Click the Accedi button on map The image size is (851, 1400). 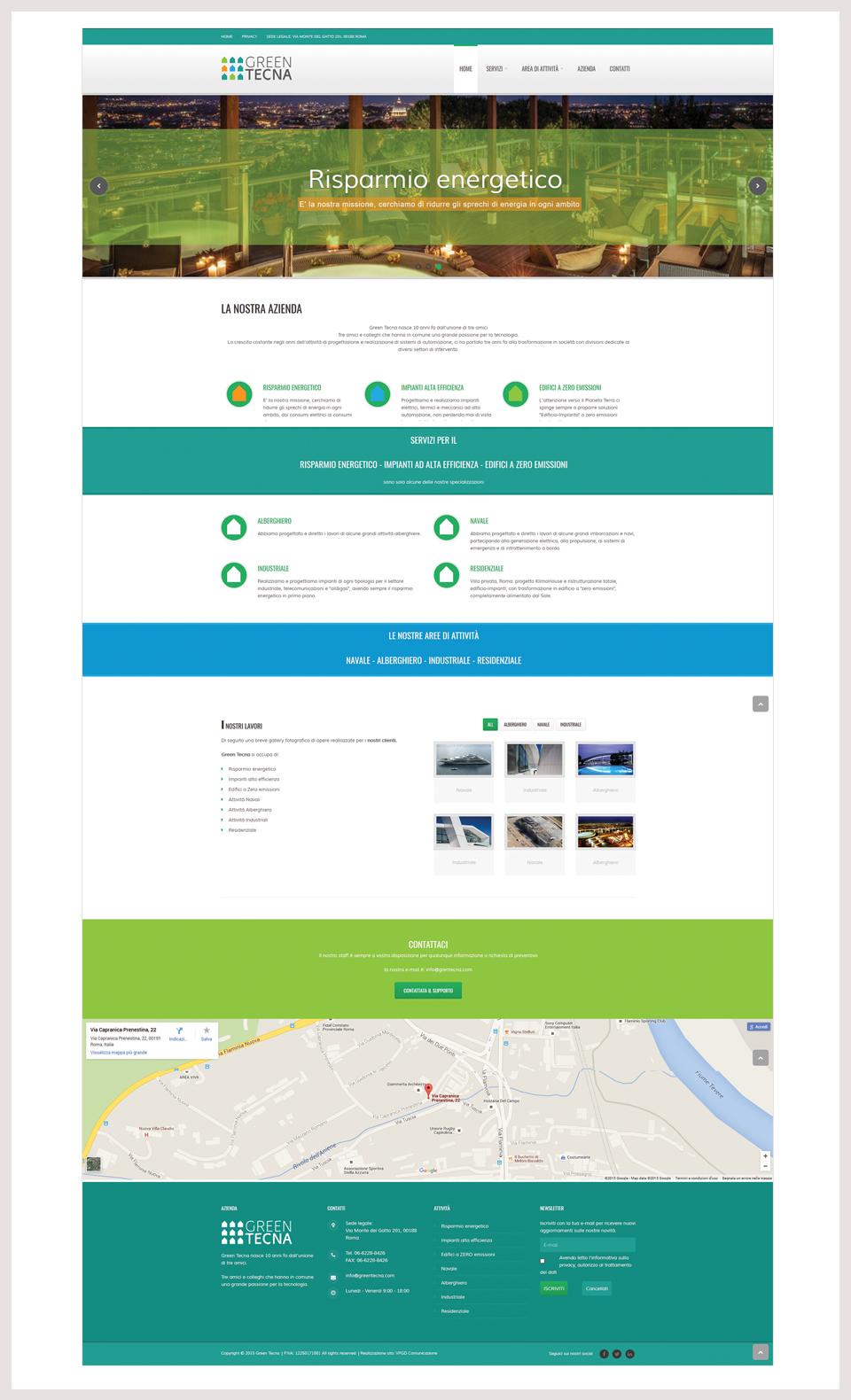(x=758, y=1027)
